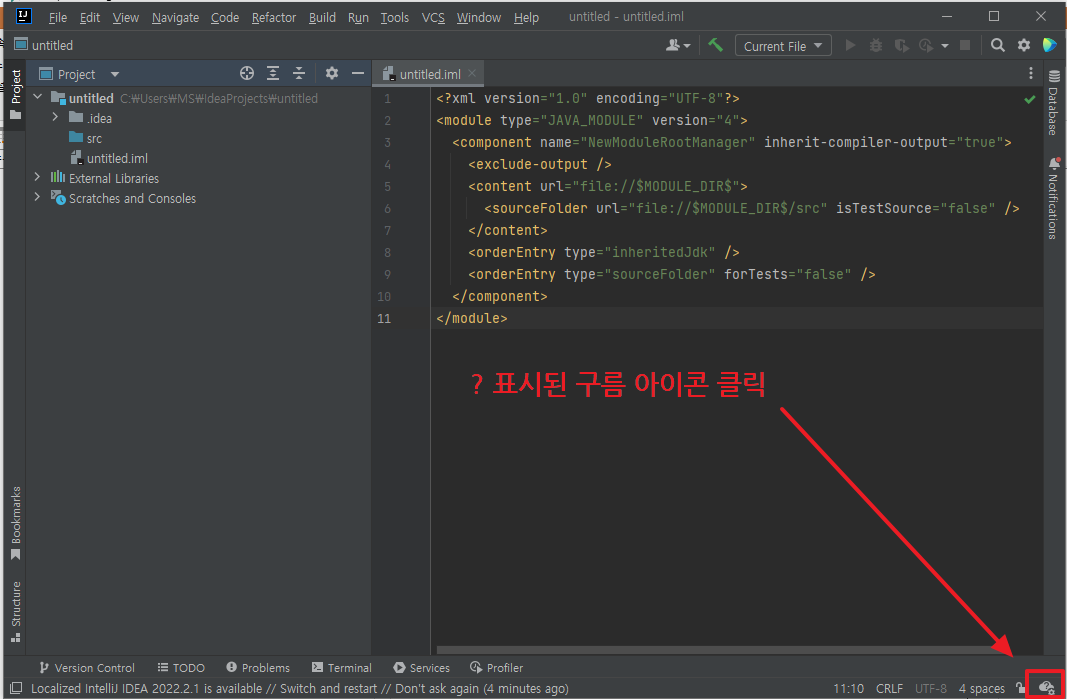Open the Edit menu
The width and height of the screenshot is (1067, 699).
(90, 18)
